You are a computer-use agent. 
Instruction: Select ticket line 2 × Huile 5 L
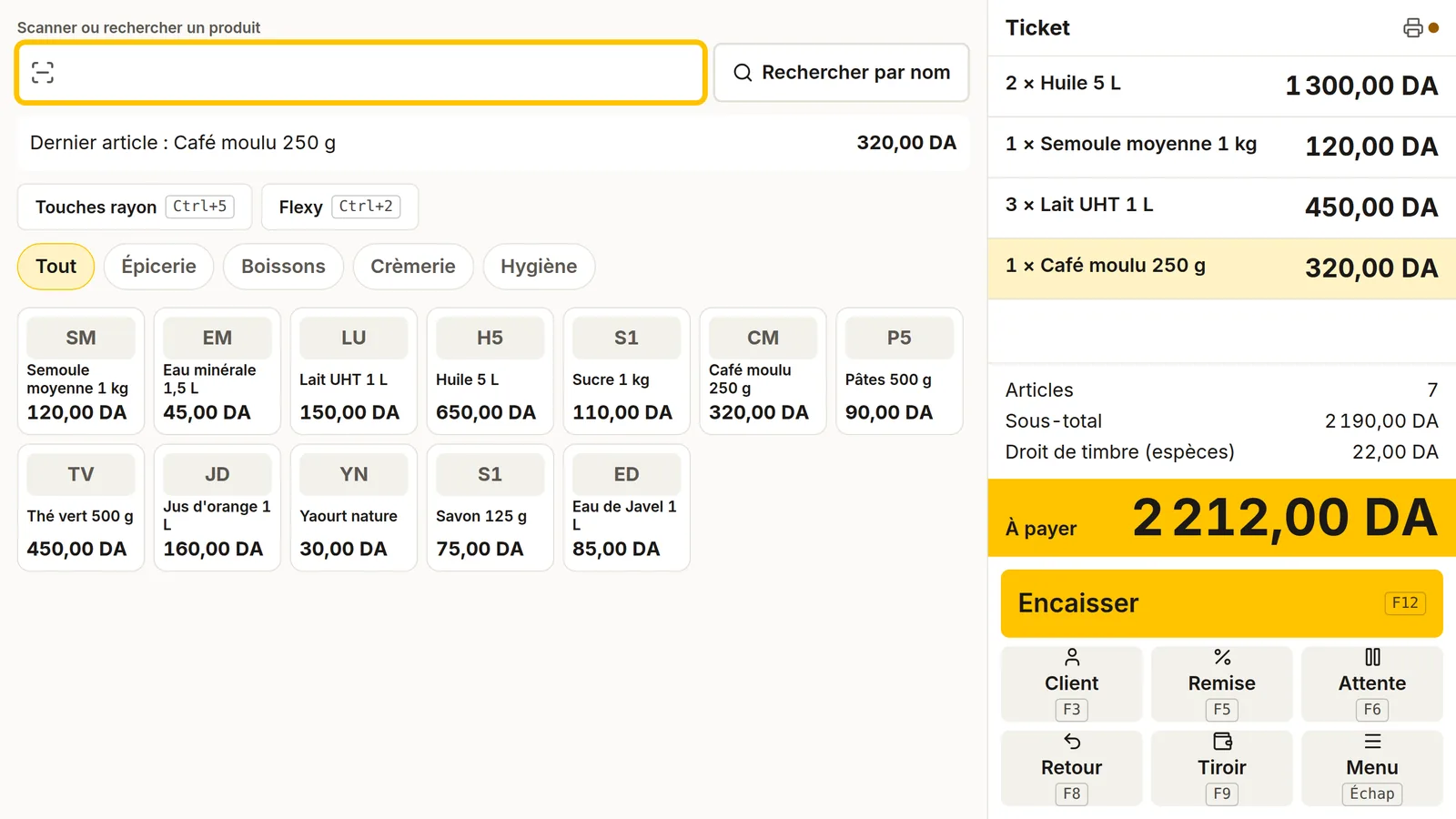point(1222,86)
